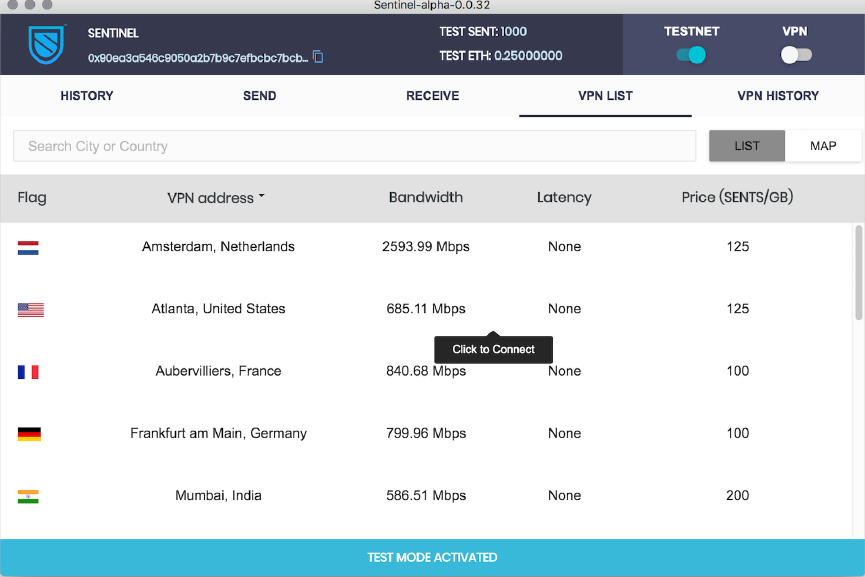Screen dimensions: 865x577
Task: Click the Price (SENTS/GB) column header
Action: (737, 197)
